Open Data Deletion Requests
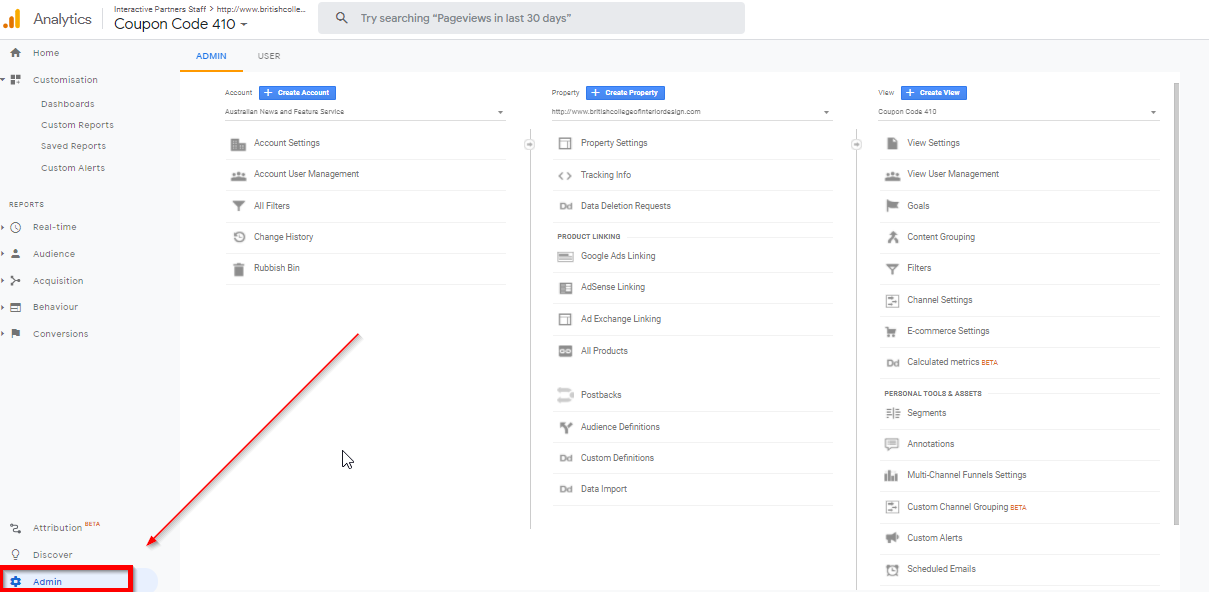Viewport: 1209px width, 592px height. 625,206
